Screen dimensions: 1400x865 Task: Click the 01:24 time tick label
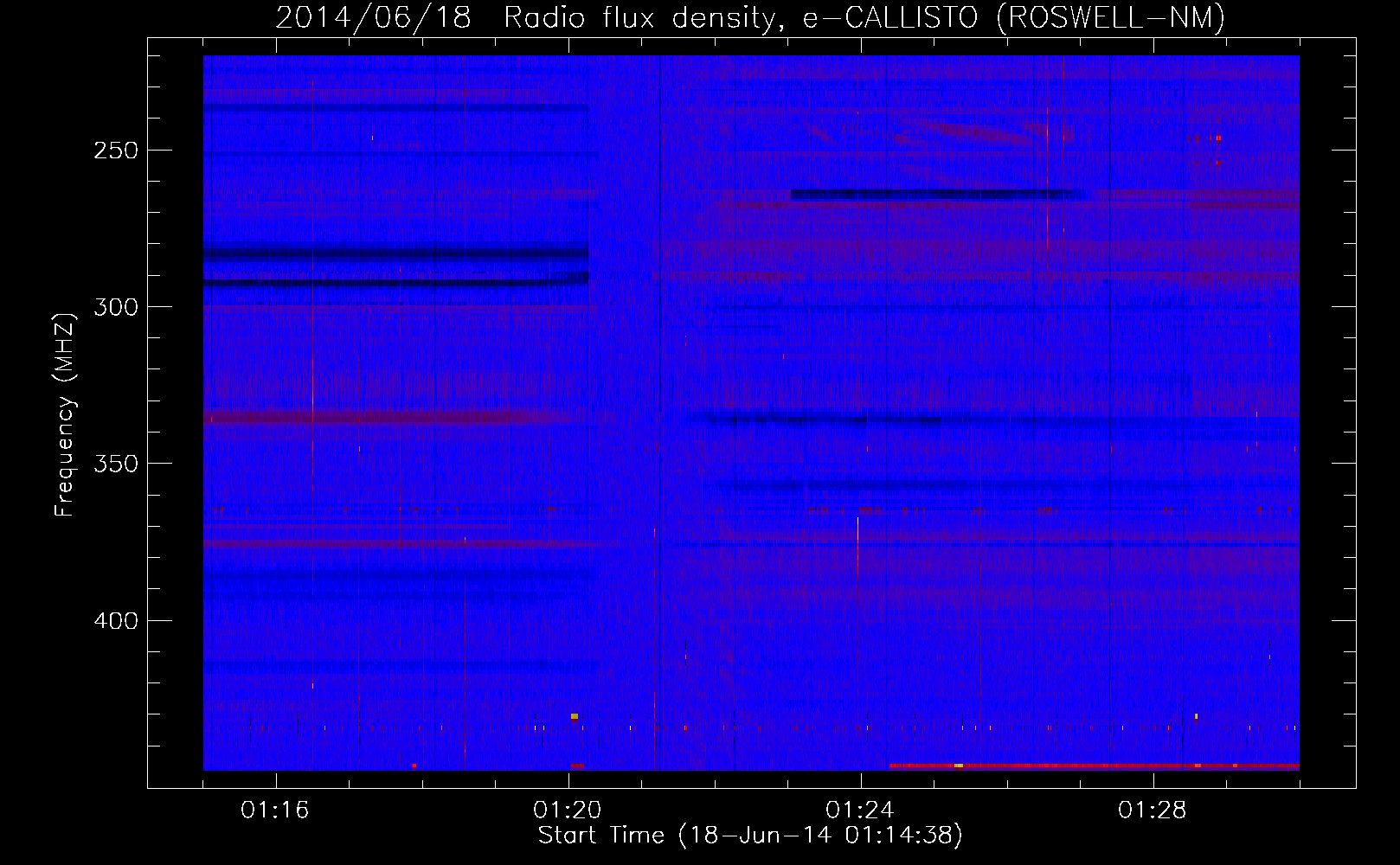click(x=860, y=811)
